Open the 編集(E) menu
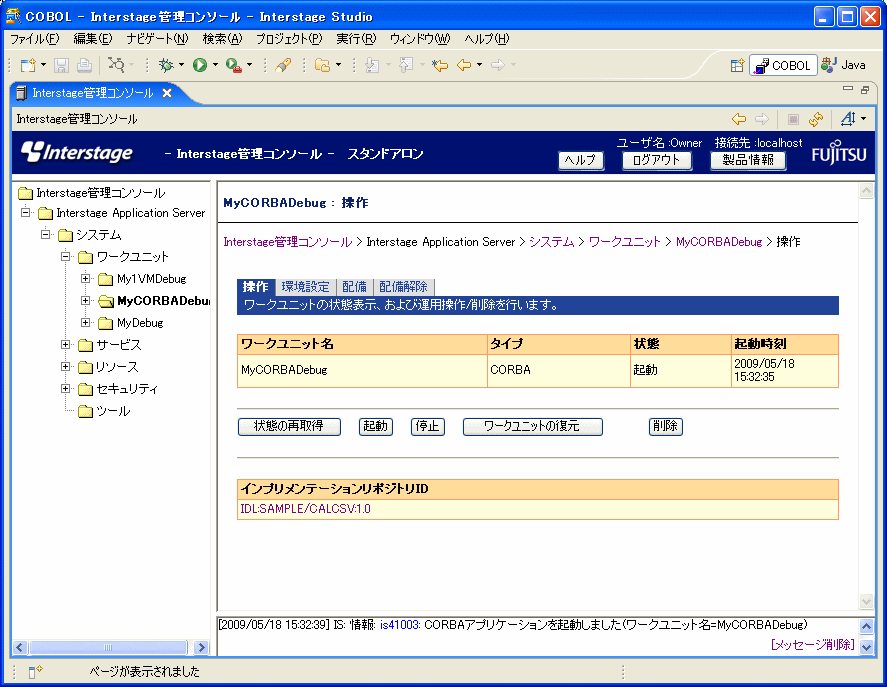The width and height of the screenshot is (887, 687). 93,38
